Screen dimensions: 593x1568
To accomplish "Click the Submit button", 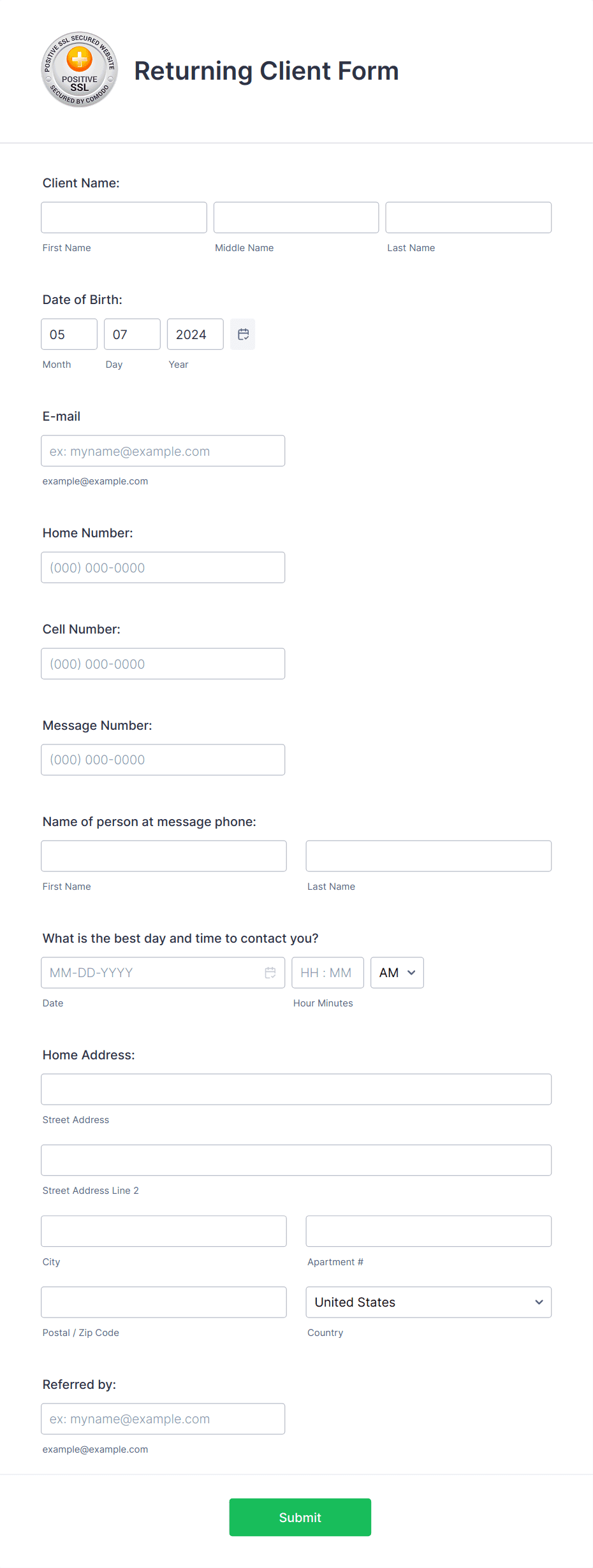I will 299,1517.
